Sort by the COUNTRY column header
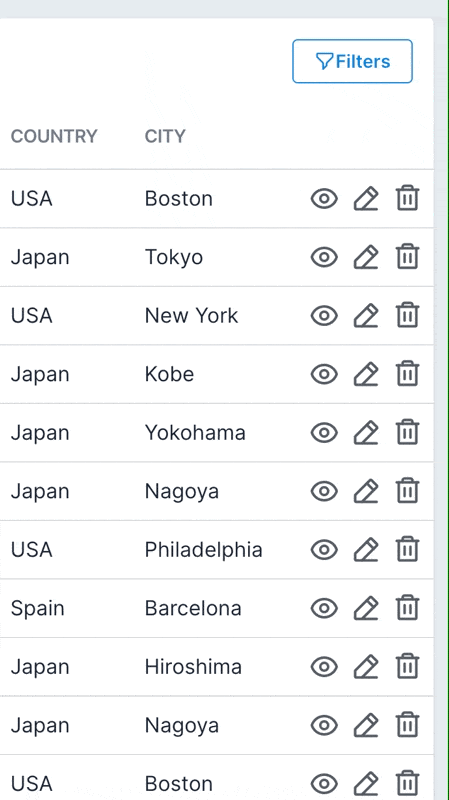Viewport: 449px width, 800px height. point(54,136)
